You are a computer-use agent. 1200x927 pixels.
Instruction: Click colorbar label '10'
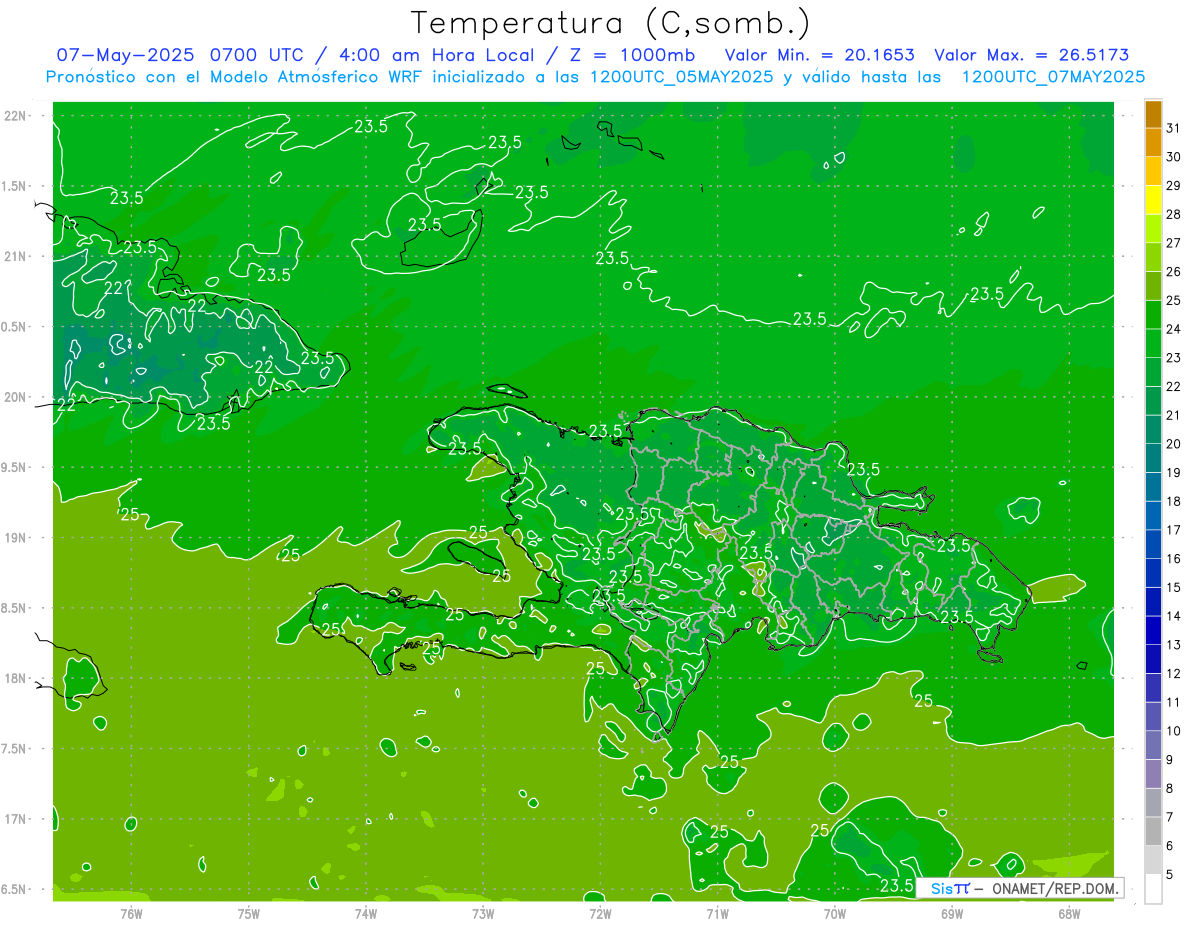(1173, 731)
